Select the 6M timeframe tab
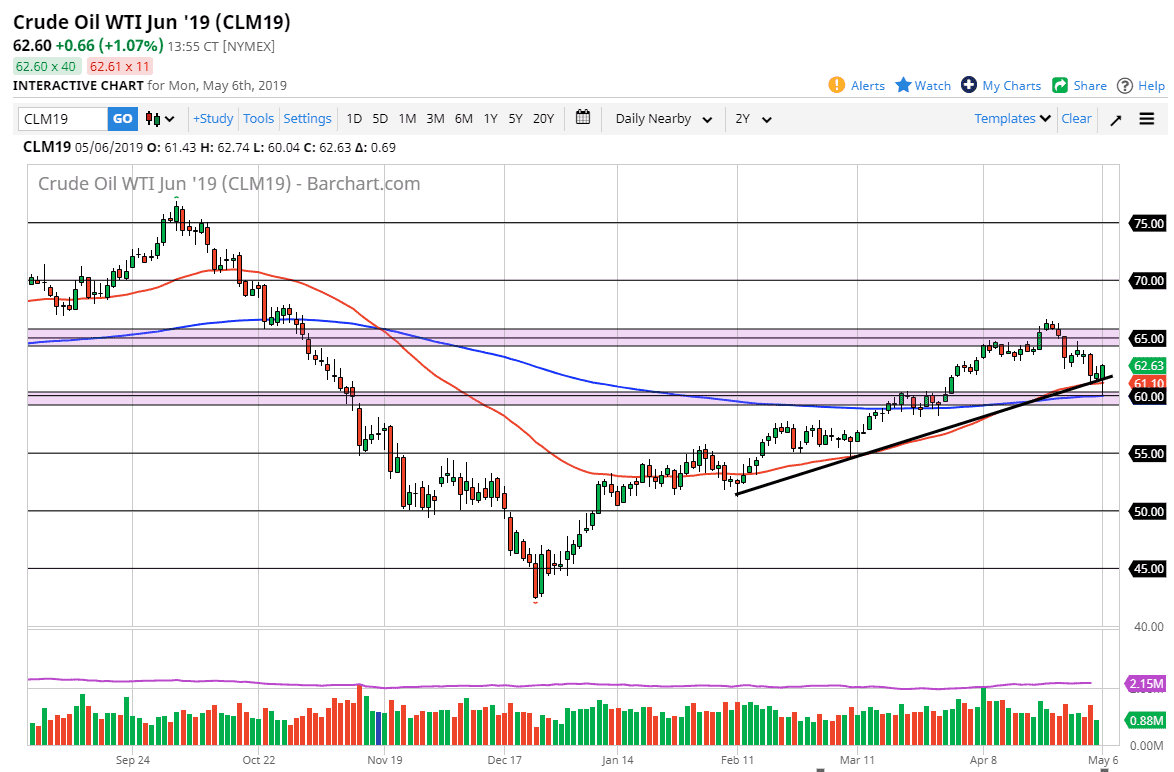 (x=462, y=118)
